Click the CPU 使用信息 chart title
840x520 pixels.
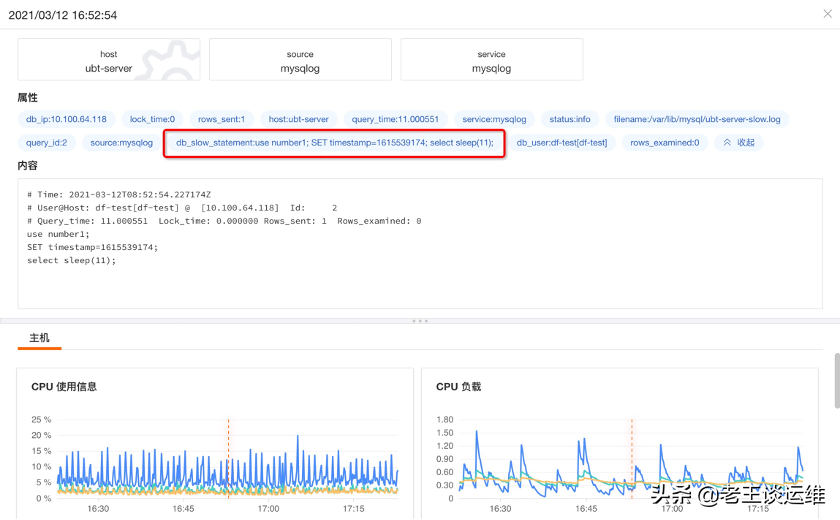tap(64, 387)
